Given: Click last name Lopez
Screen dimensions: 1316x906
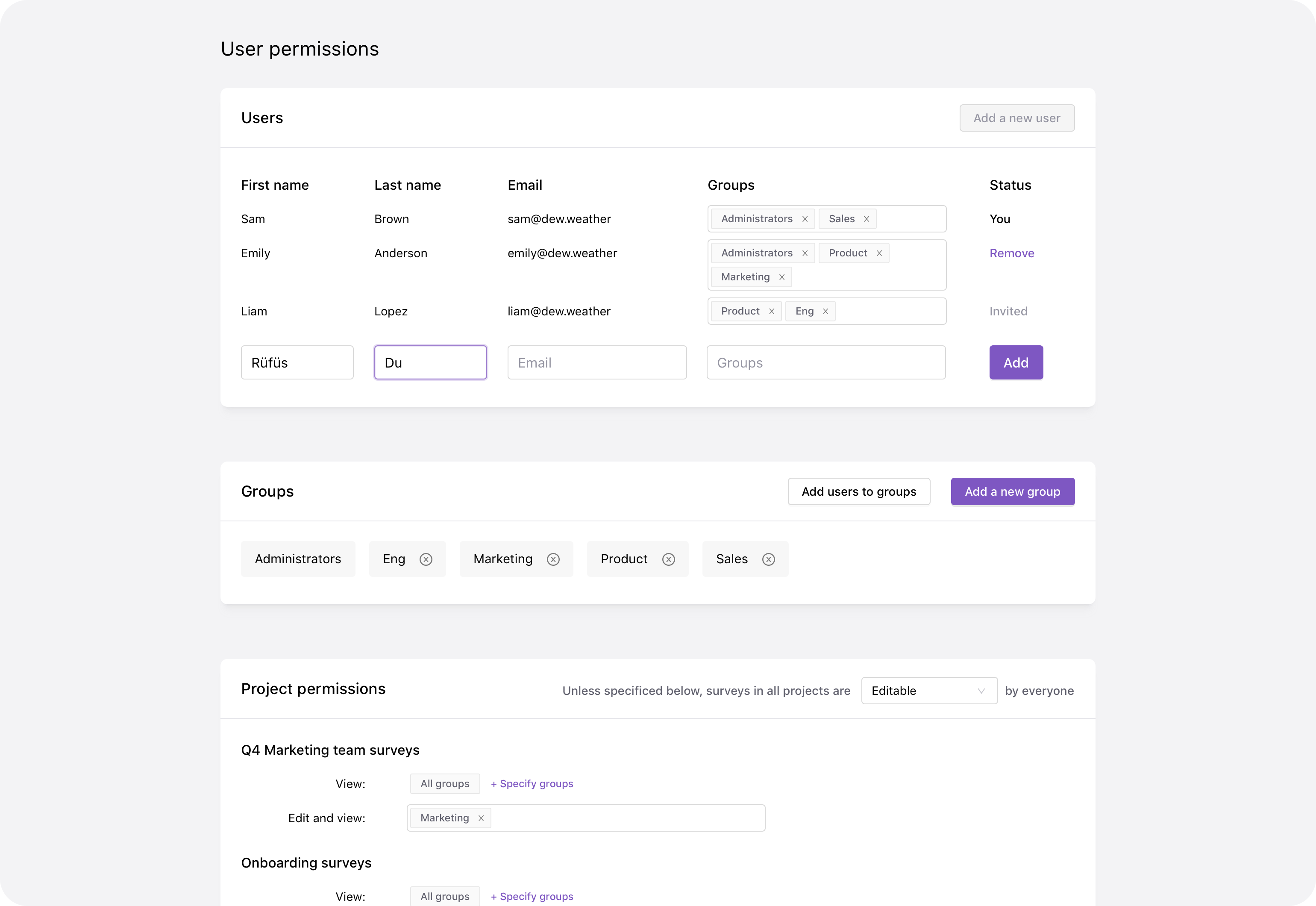Looking at the screenshot, I should click(391, 311).
